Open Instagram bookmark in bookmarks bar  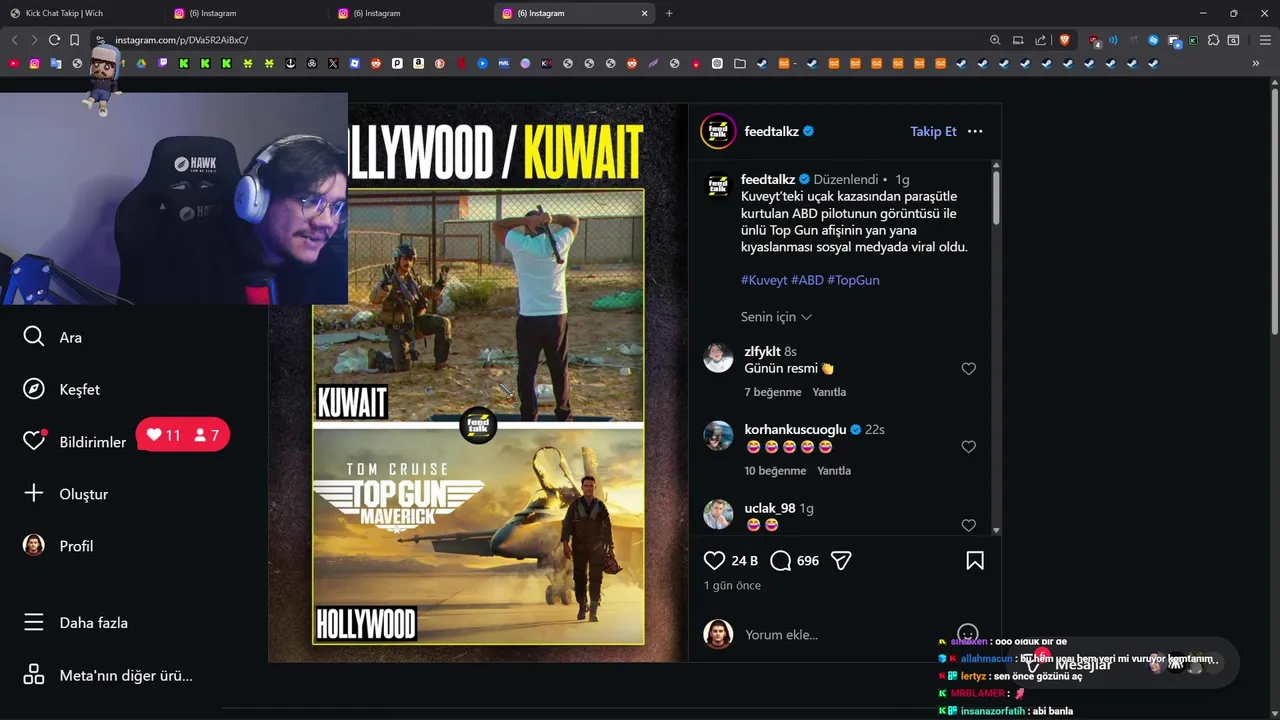pyautogui.click(x=34, y=63)
